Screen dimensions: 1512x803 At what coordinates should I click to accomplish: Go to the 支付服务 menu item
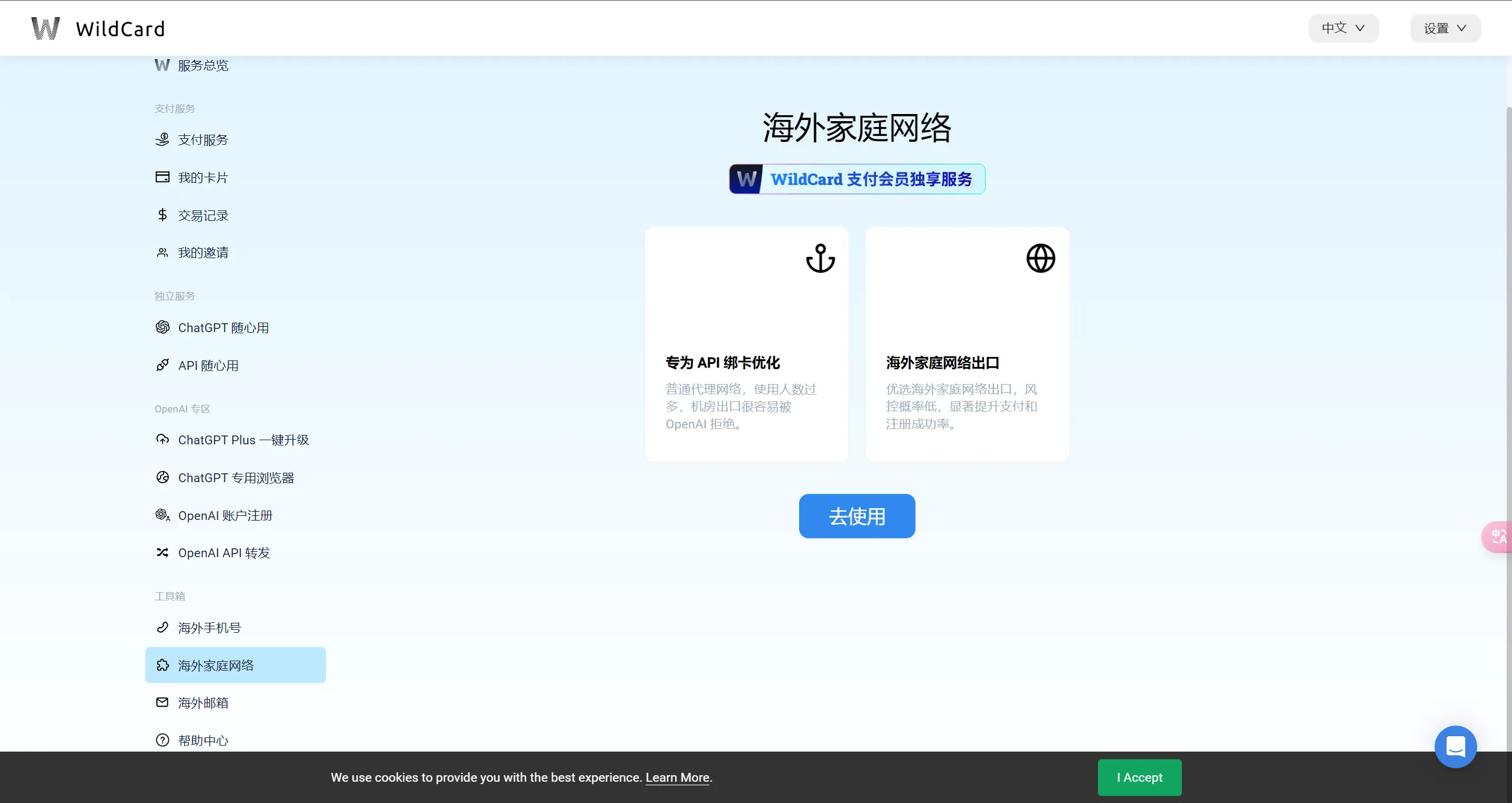click(203, 139)
